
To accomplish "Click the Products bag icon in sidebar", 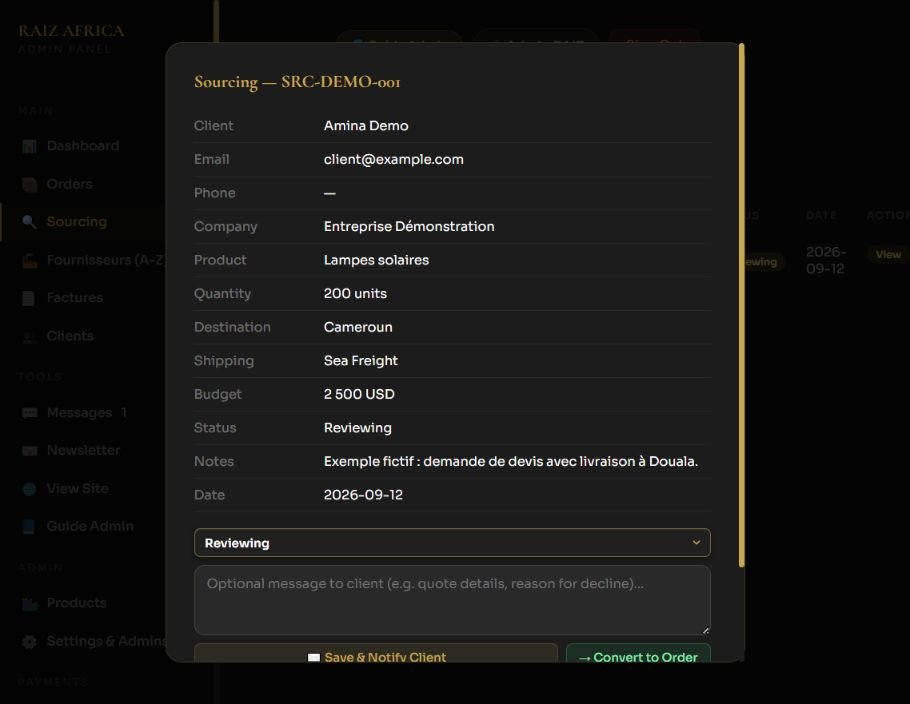I will pos(29,604).
